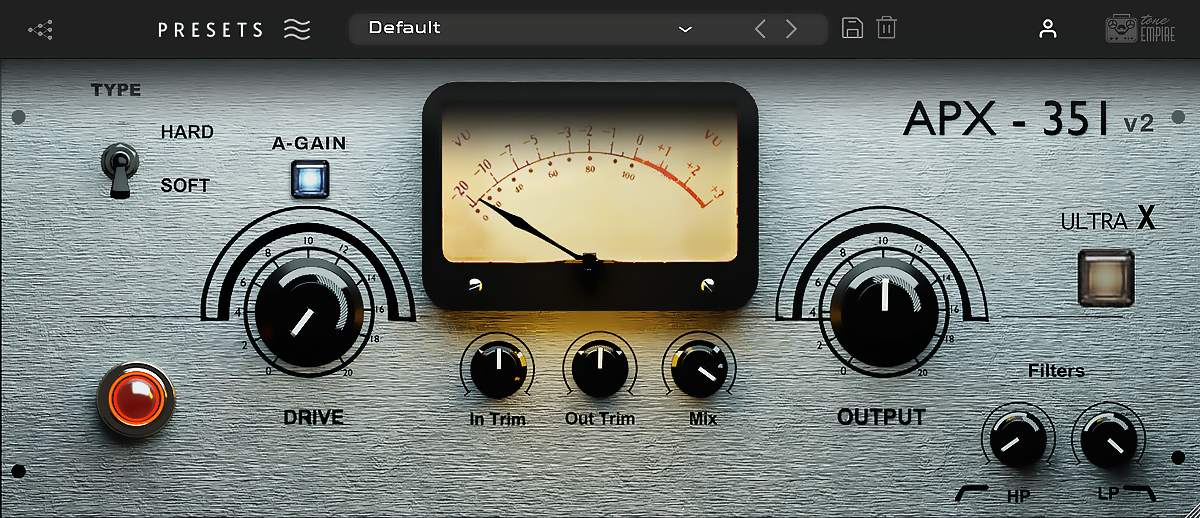The image size is (1200, 518).
Task: Click the share nodes icon
Action: coord(41,29)
